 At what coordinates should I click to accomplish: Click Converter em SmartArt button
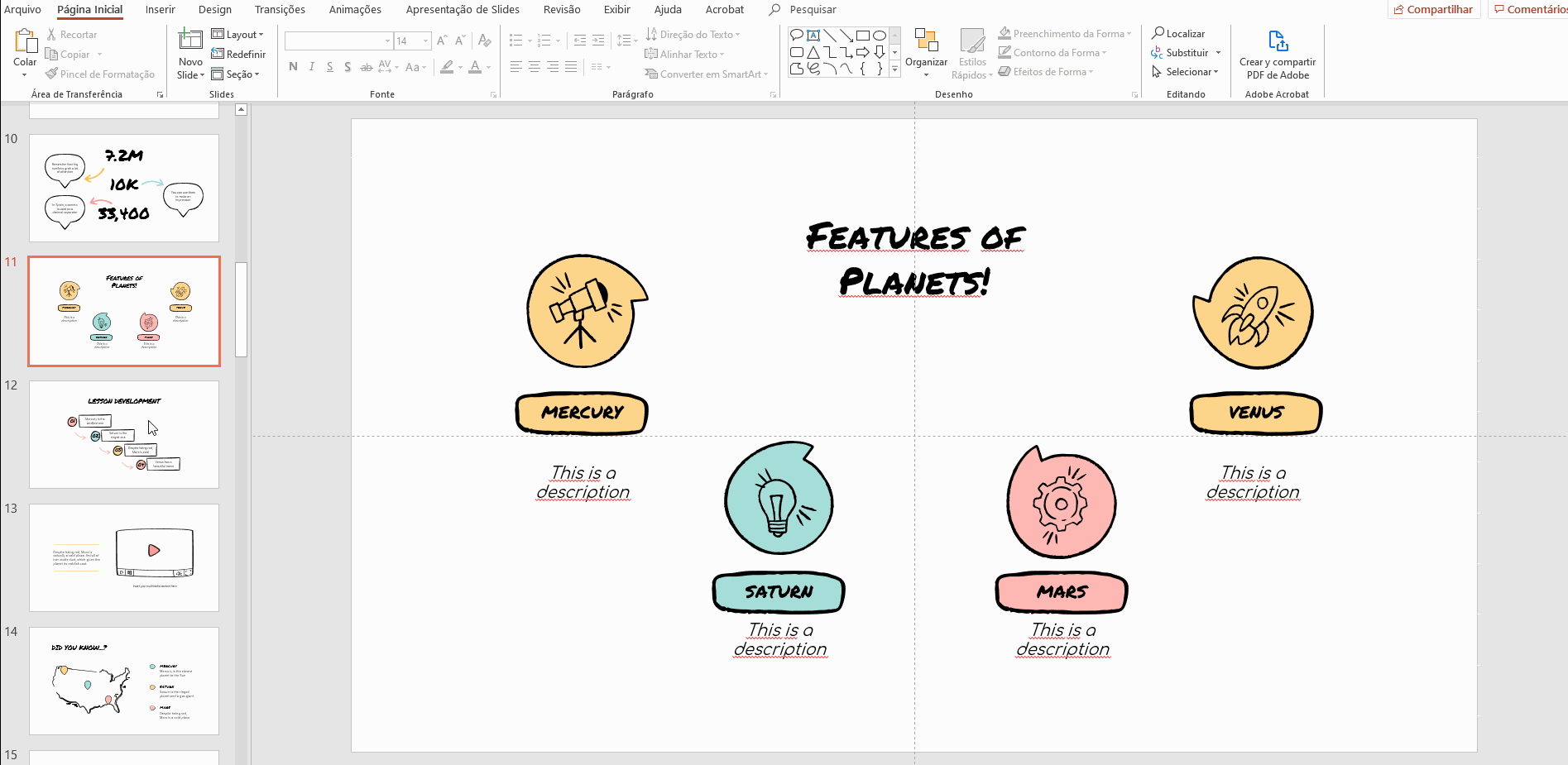click(x=707, y=74)
